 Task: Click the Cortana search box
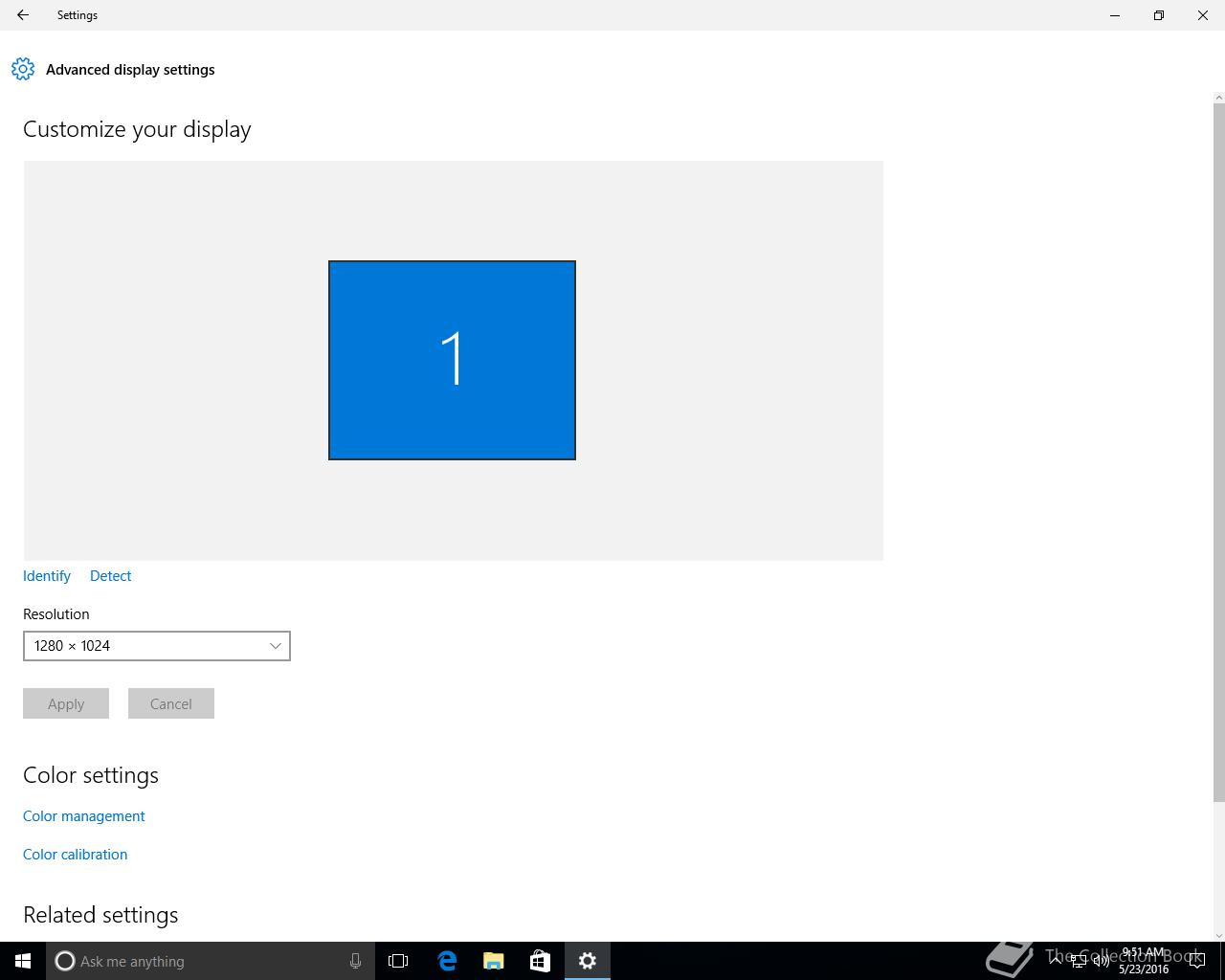209,961
